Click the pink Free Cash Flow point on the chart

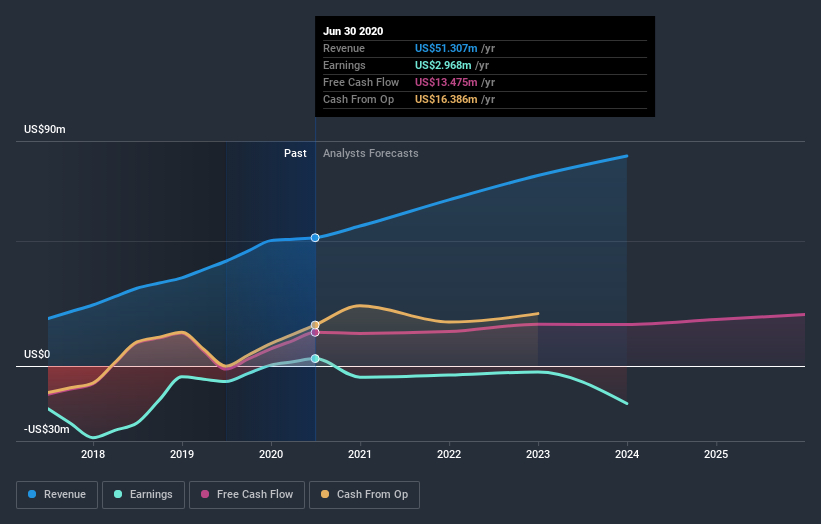pos(315,332)
